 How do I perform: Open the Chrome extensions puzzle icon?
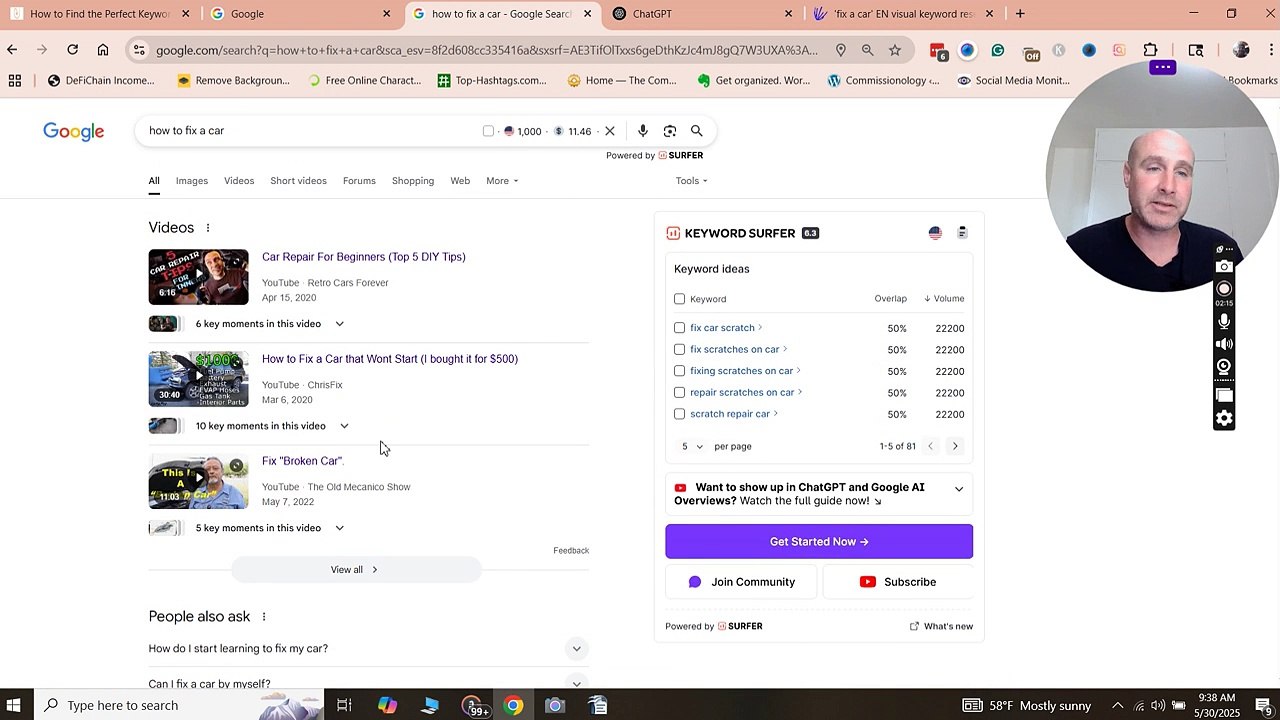tap(1150, 50)
